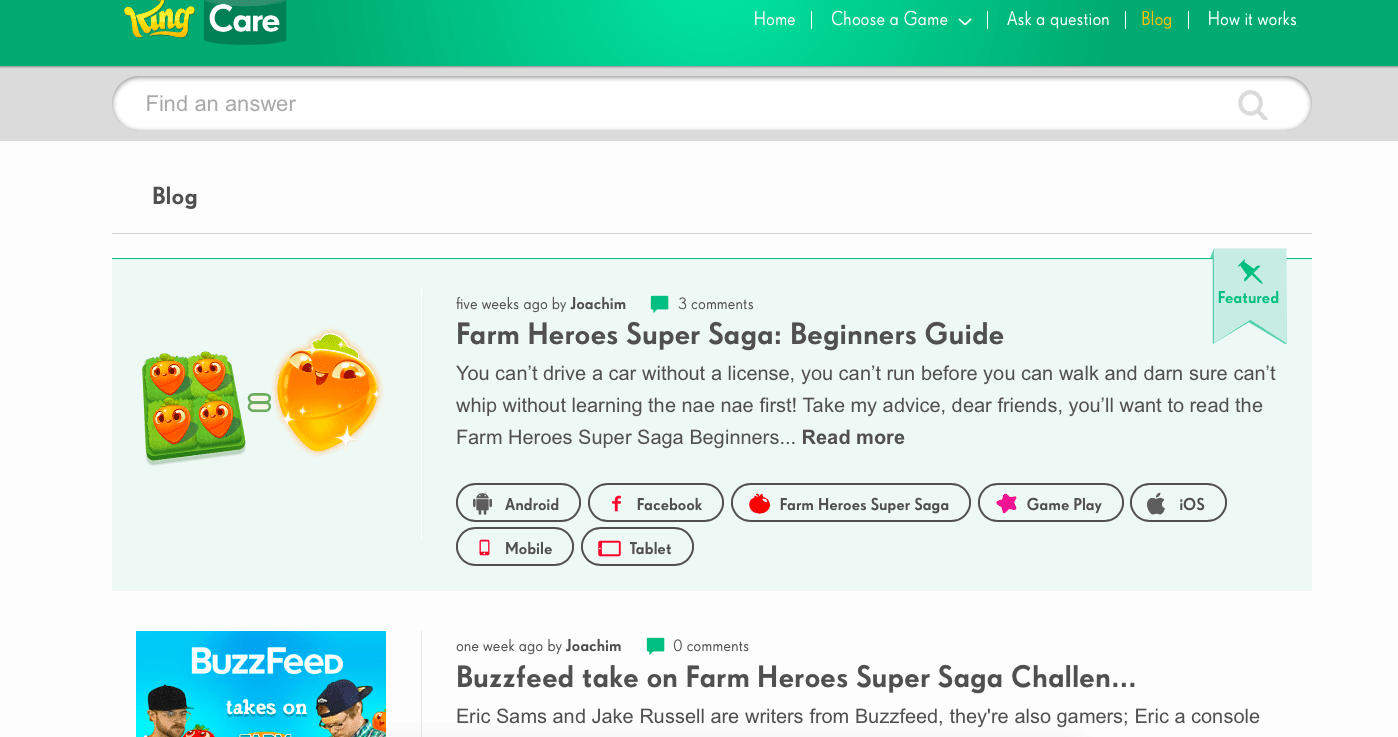Click the Apple iOS tag icon
This screenshot has width=1398, height=737.
coord(1156,504)
